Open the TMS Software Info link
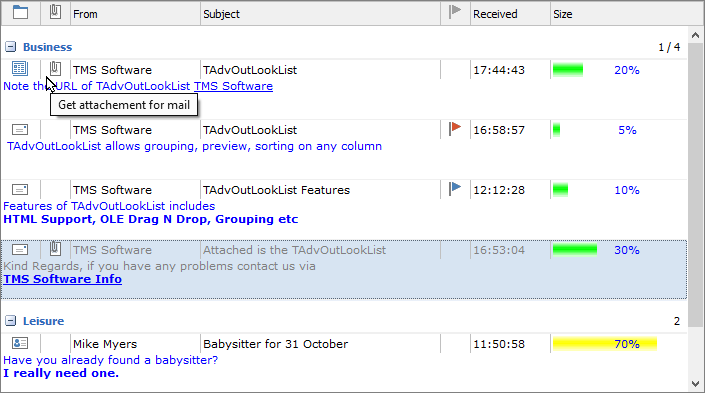Viewport: 705px width, 393px height. click(x=62, y=279)
